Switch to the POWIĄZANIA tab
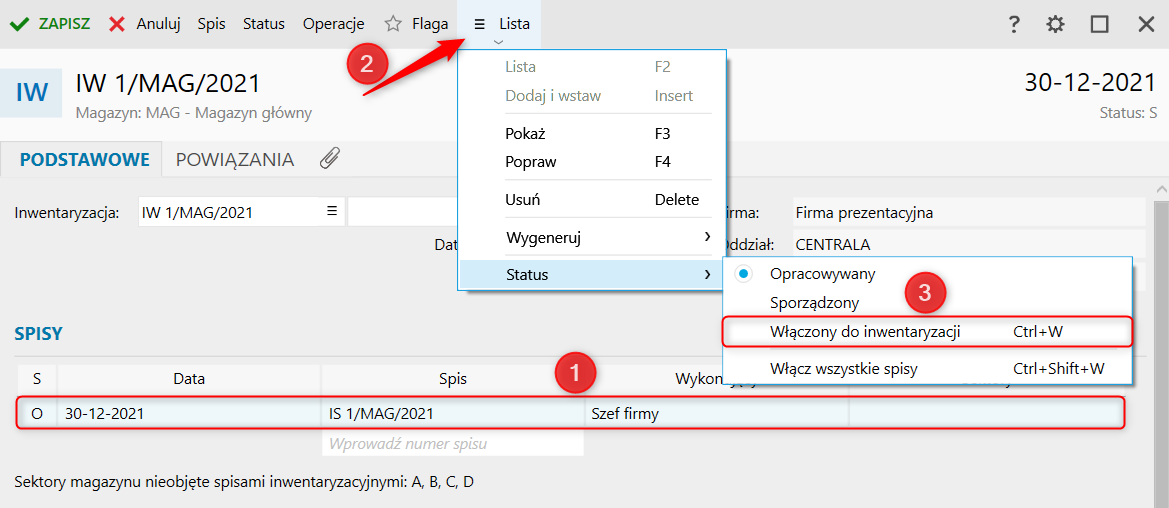The width and height of the screenshot is (1169, 508). tap(235, 160)
